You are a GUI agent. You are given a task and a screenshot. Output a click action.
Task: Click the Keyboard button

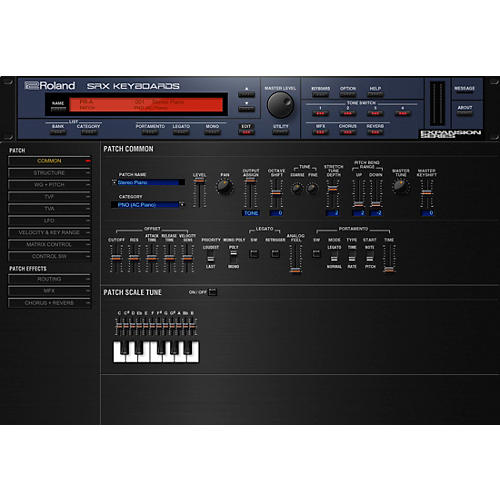click(x=320, y=94)
